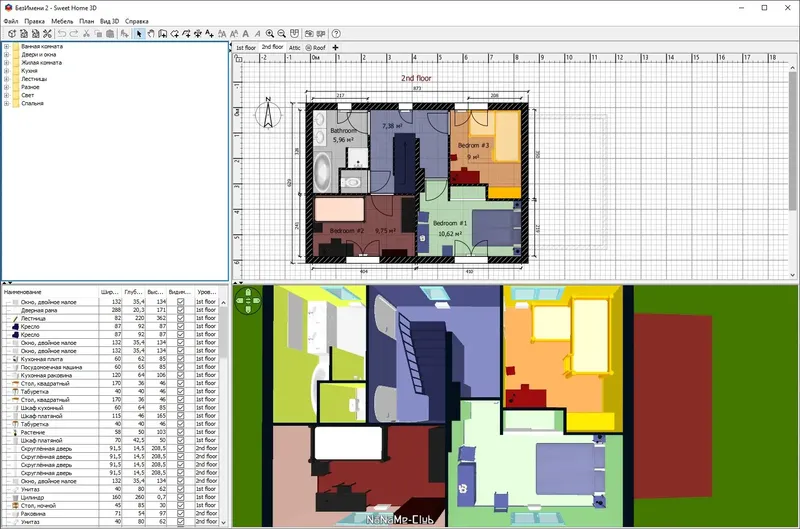Toggle visibility checkbox for Цилиндр row
Viewport: 800px width, 529px height.
point(180,497)
